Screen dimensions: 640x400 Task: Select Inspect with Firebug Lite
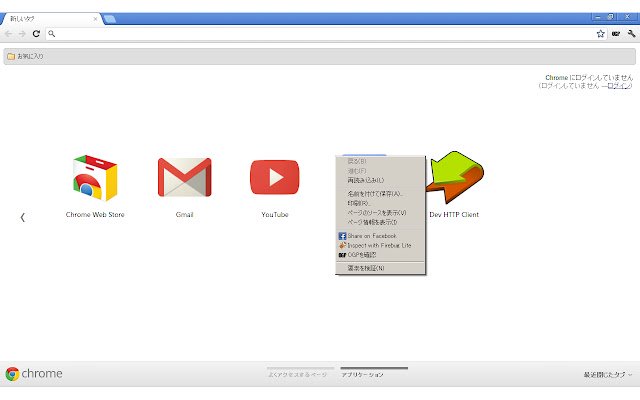point(380,245)
